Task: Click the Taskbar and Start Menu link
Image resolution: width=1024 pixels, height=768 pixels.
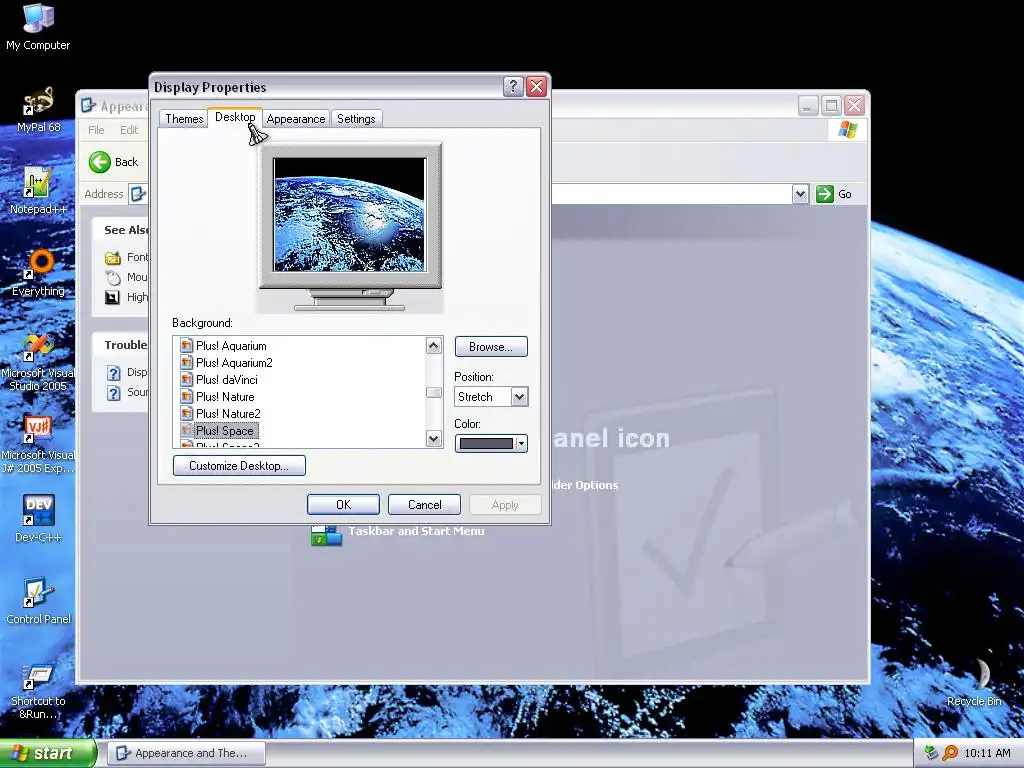Action: pyautogui.click(x=416, y=531)
